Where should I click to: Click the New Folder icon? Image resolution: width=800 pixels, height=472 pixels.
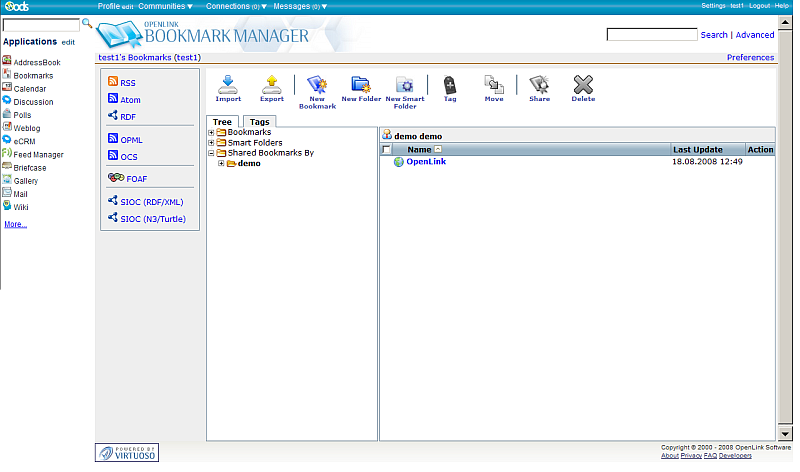click(x=361, y=85)
